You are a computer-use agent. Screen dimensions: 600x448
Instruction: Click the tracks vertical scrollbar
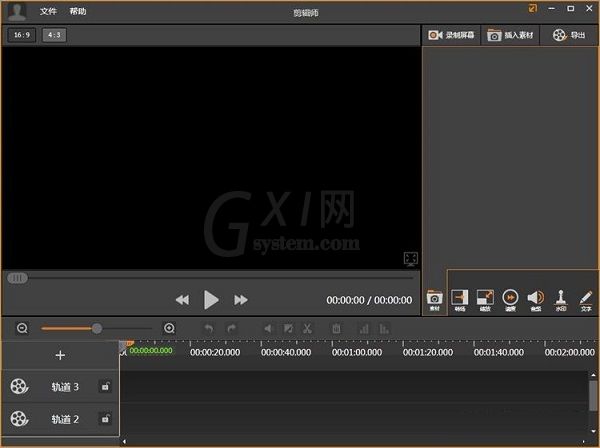point(593,394)
